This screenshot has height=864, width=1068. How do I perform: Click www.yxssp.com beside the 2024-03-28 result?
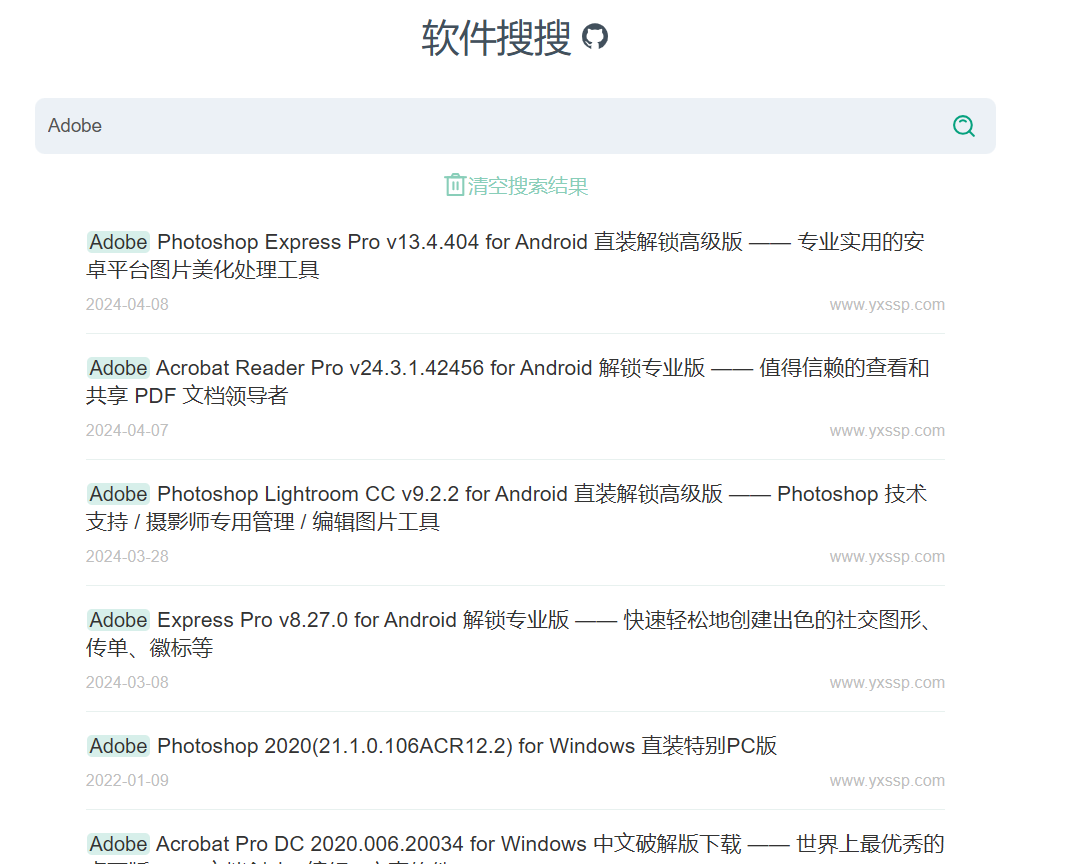887,557
